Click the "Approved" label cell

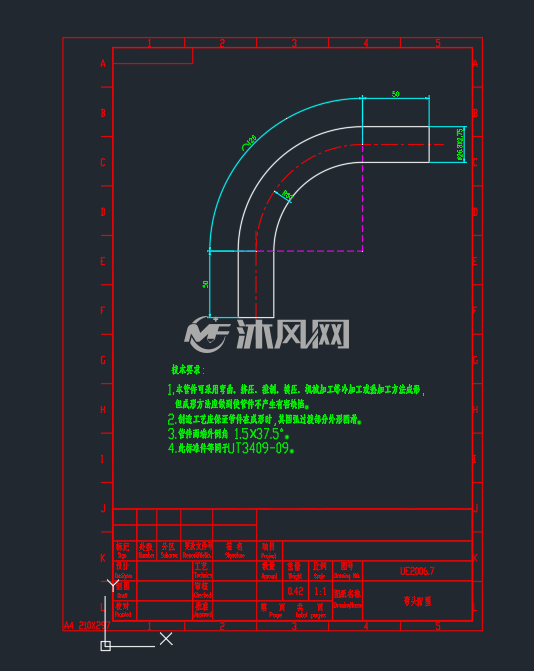pyautogui.click(x=203, y=610)
